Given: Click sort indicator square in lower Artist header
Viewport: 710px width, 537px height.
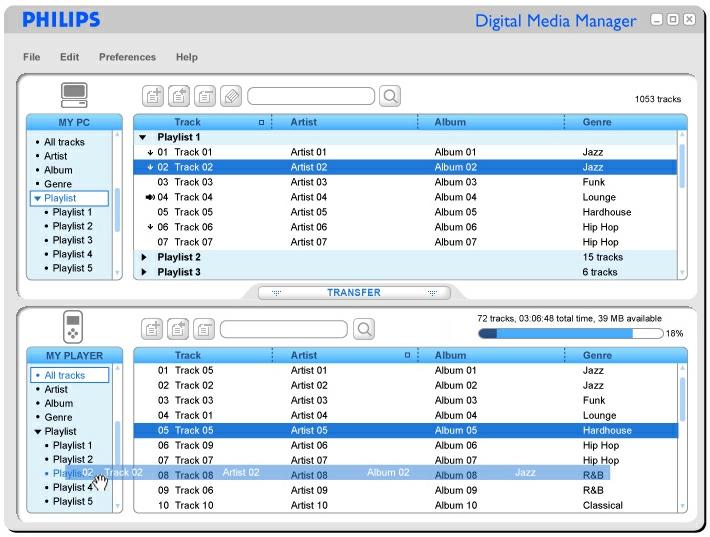Looking at the screenshot, I should point(407,355).
